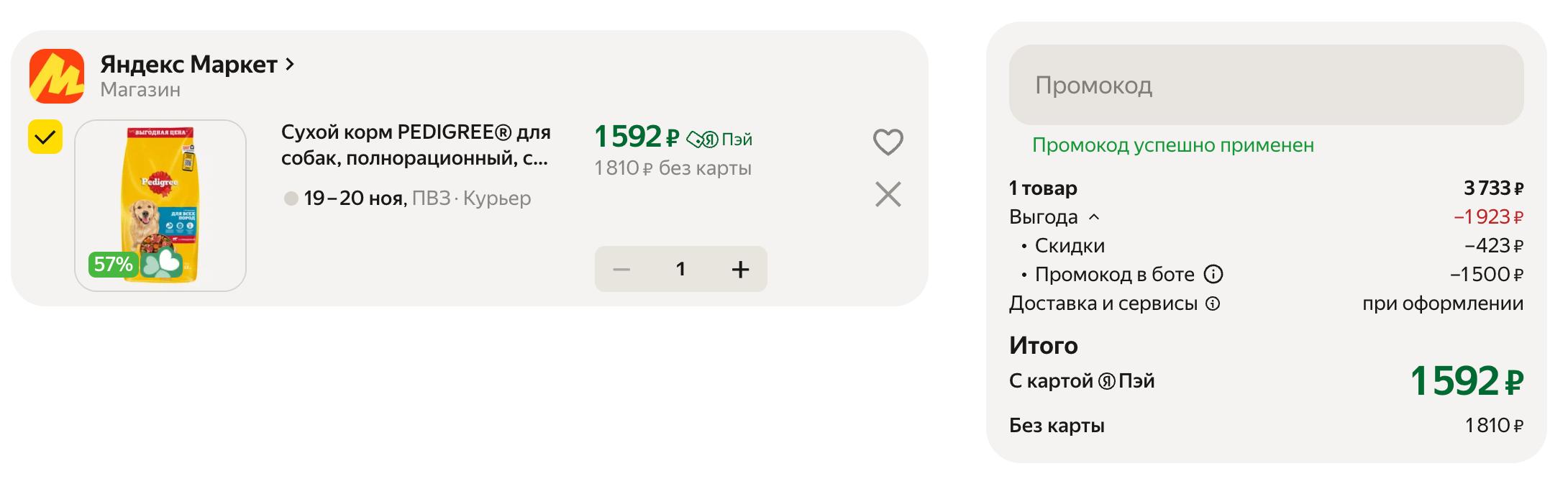The image size is (1568, 489).
Task: Open info icon beside Доставка и сервисы
Action: [1213, 303]
